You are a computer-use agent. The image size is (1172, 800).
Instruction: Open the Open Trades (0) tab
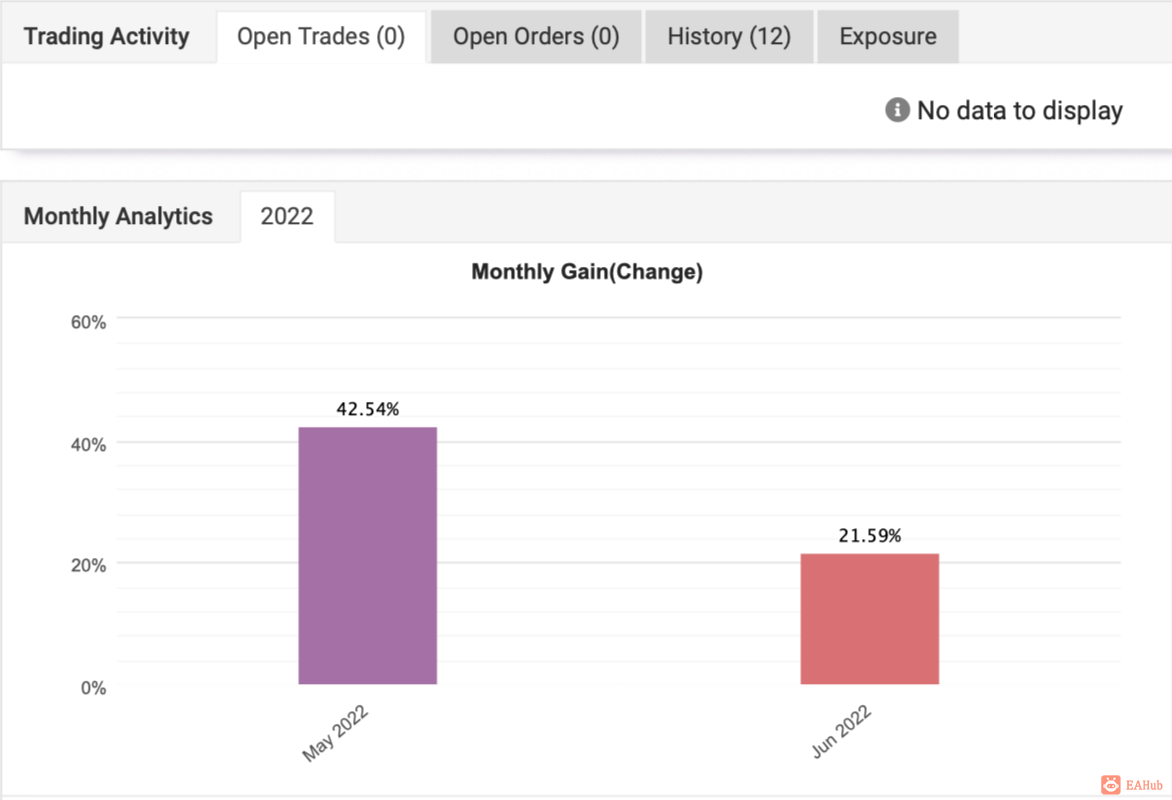pyautogui.click(x=321, y=37)
